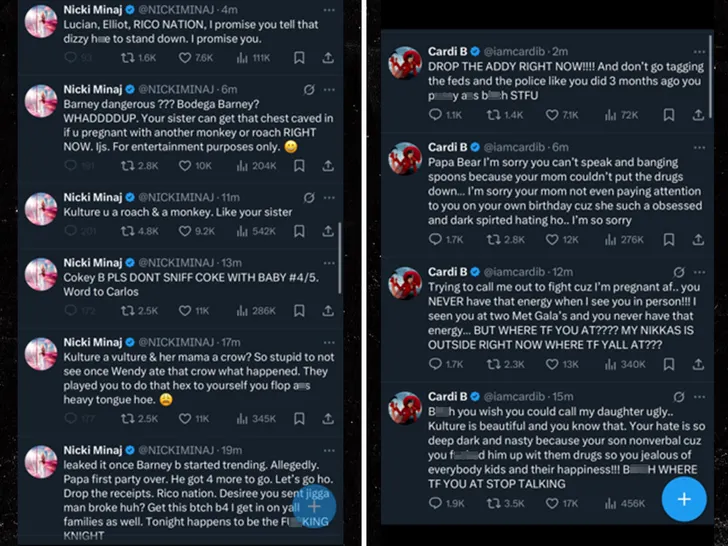Open Cardi B's avatar on the 12m tweet
This screenshot has height=546, width=728.
pos(406,285)
